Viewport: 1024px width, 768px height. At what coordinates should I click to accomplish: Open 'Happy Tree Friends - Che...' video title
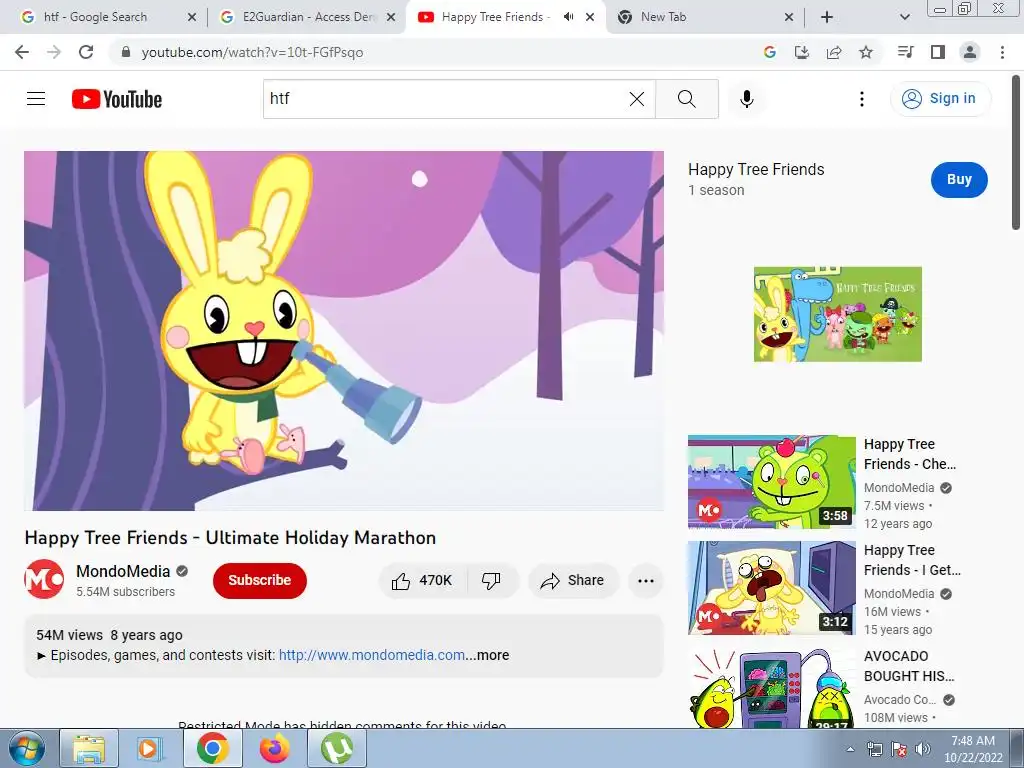[x=910, y=454]
